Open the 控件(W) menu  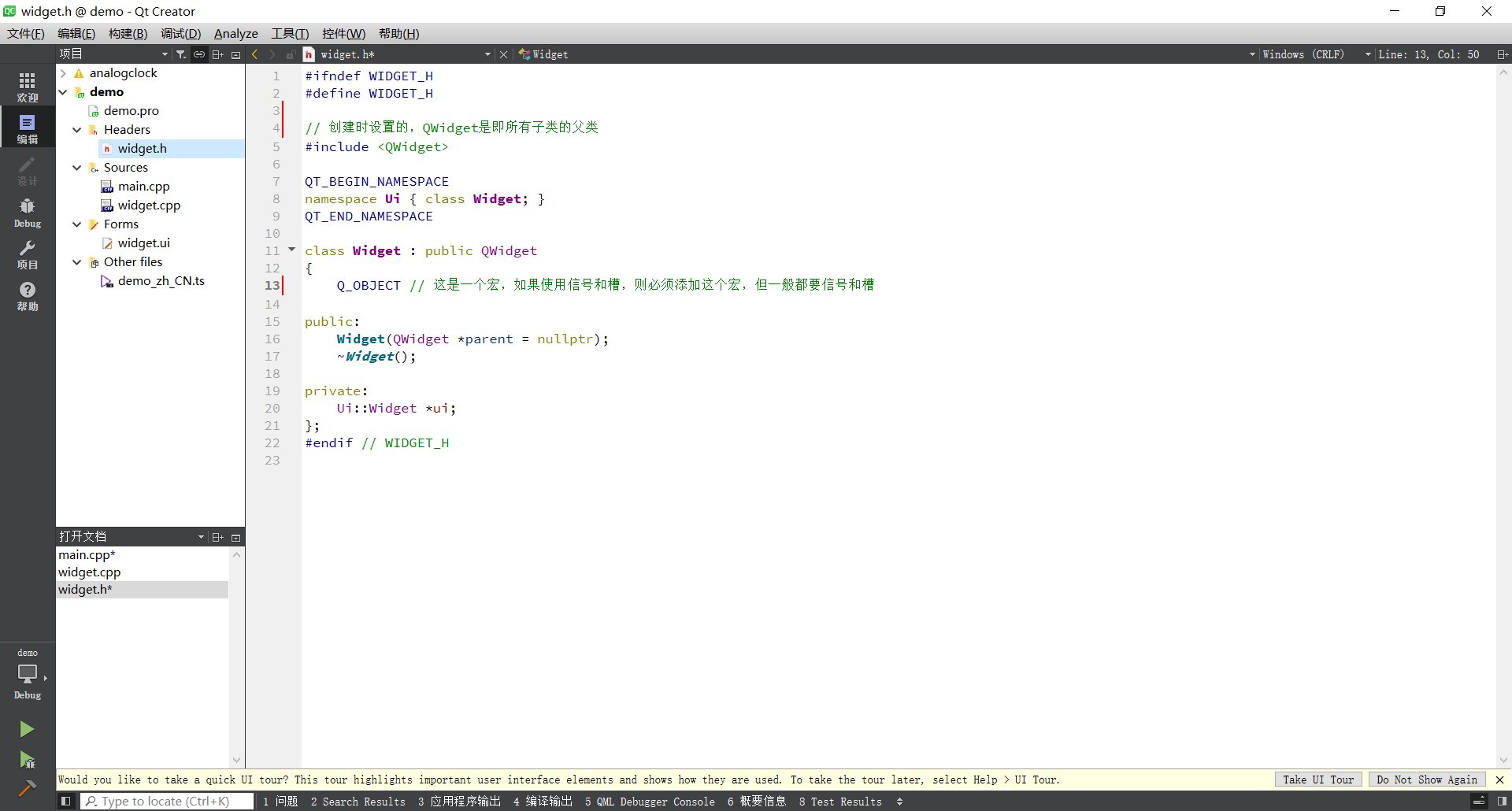(x=344, y=33)
